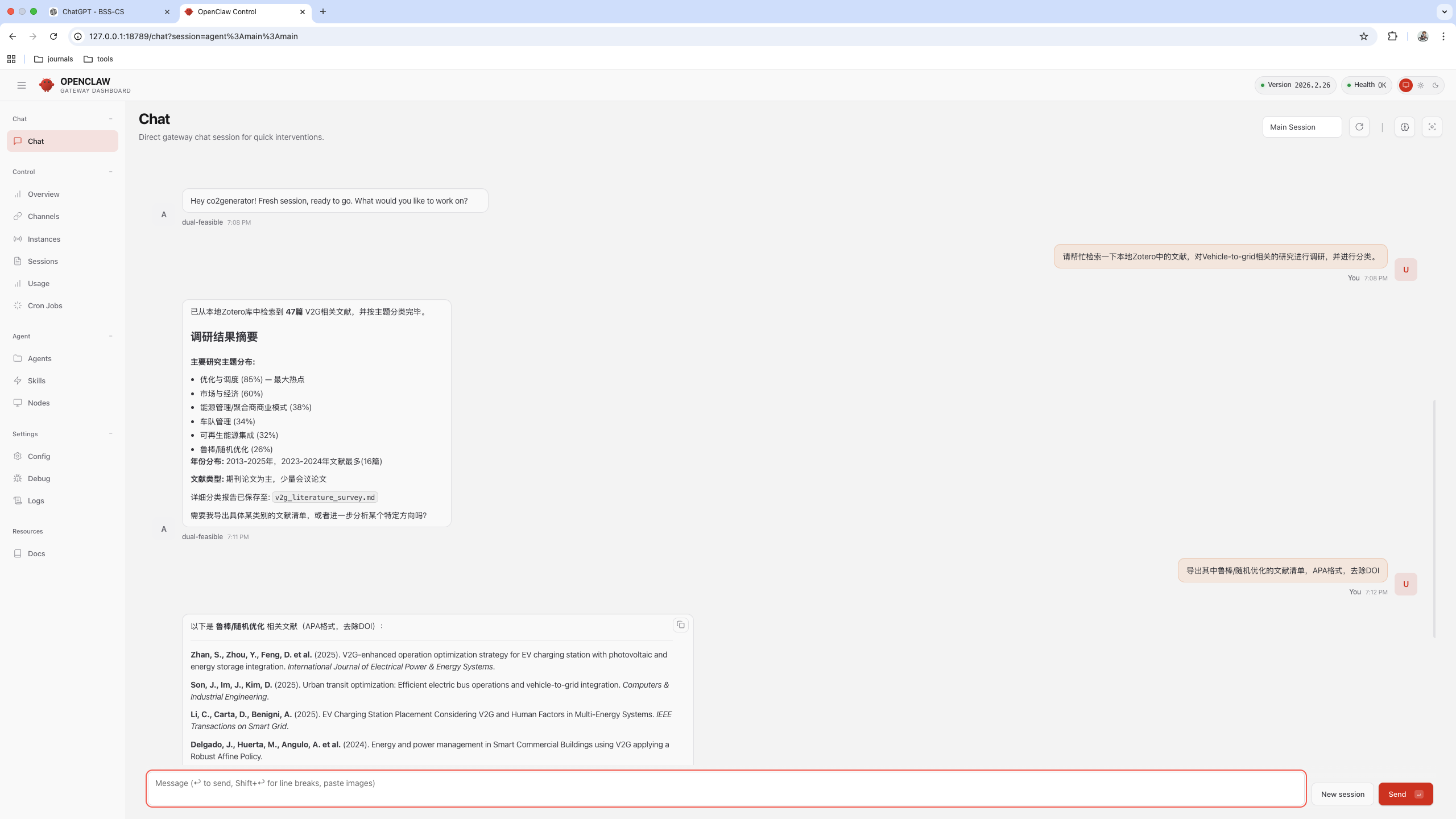The image size is (1456, 819).
Task: Open the Main Session dropdown
Action: click(1301, 127)
